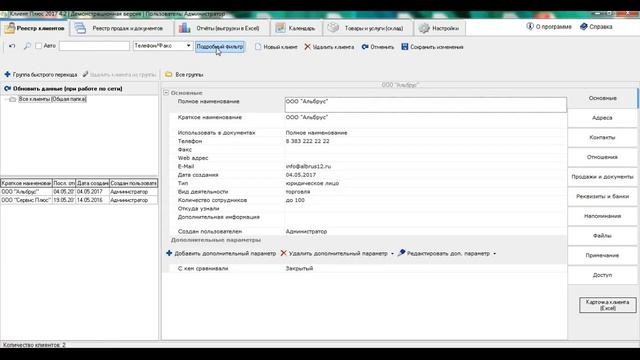The height and width of the screenshot is (360, 640).
Task: Click Обновить данные refresh icon
Action: 7,88
